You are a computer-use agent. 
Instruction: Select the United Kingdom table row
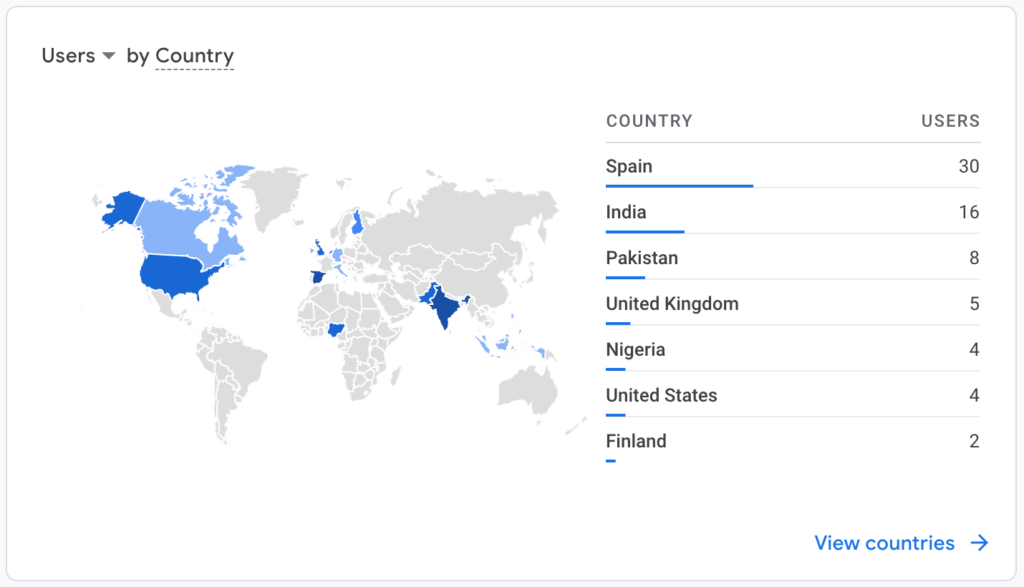(793, 303)
